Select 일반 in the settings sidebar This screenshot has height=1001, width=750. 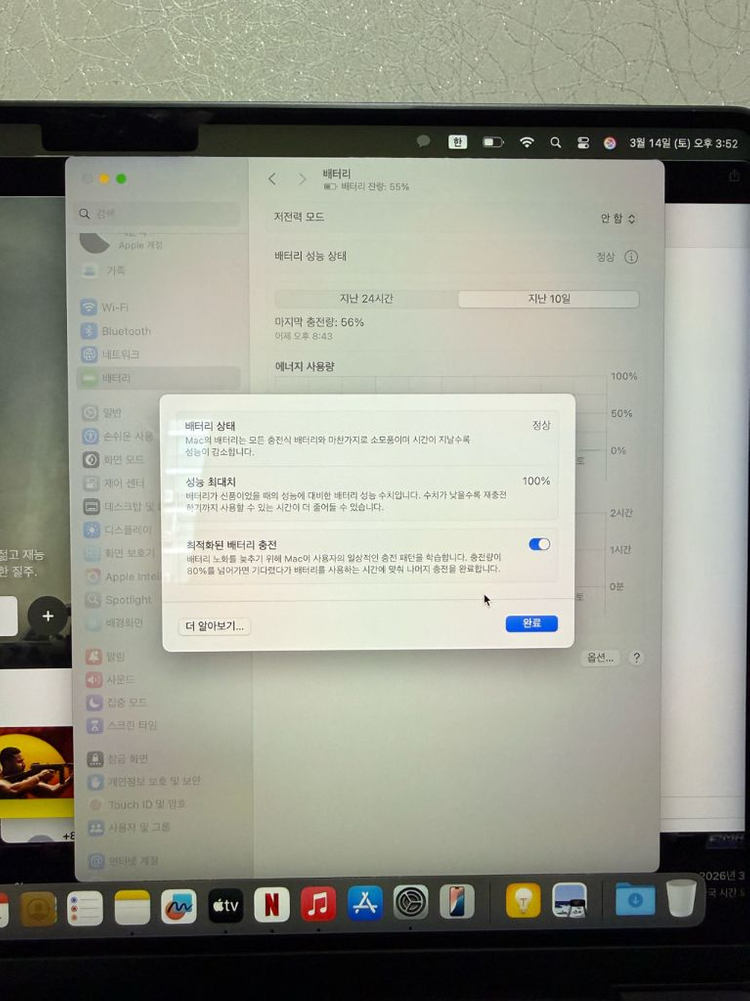pyautogui.click(x=102, y=412)
